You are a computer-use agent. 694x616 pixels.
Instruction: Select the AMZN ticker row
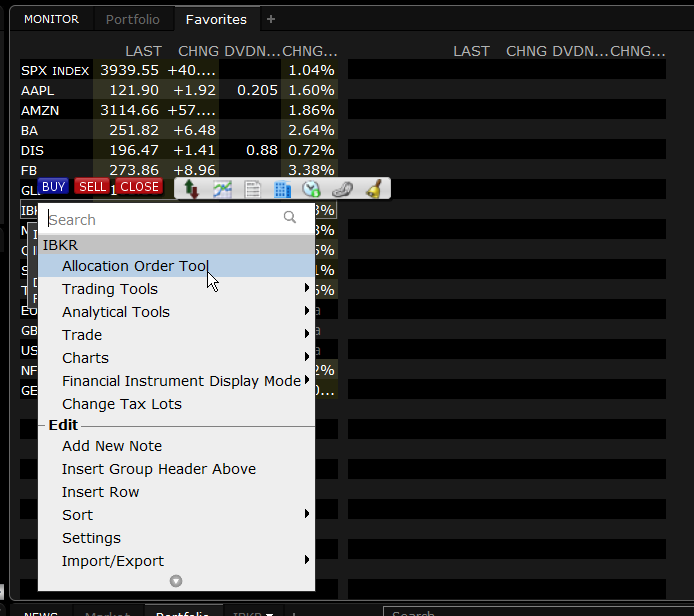(179, 110)
